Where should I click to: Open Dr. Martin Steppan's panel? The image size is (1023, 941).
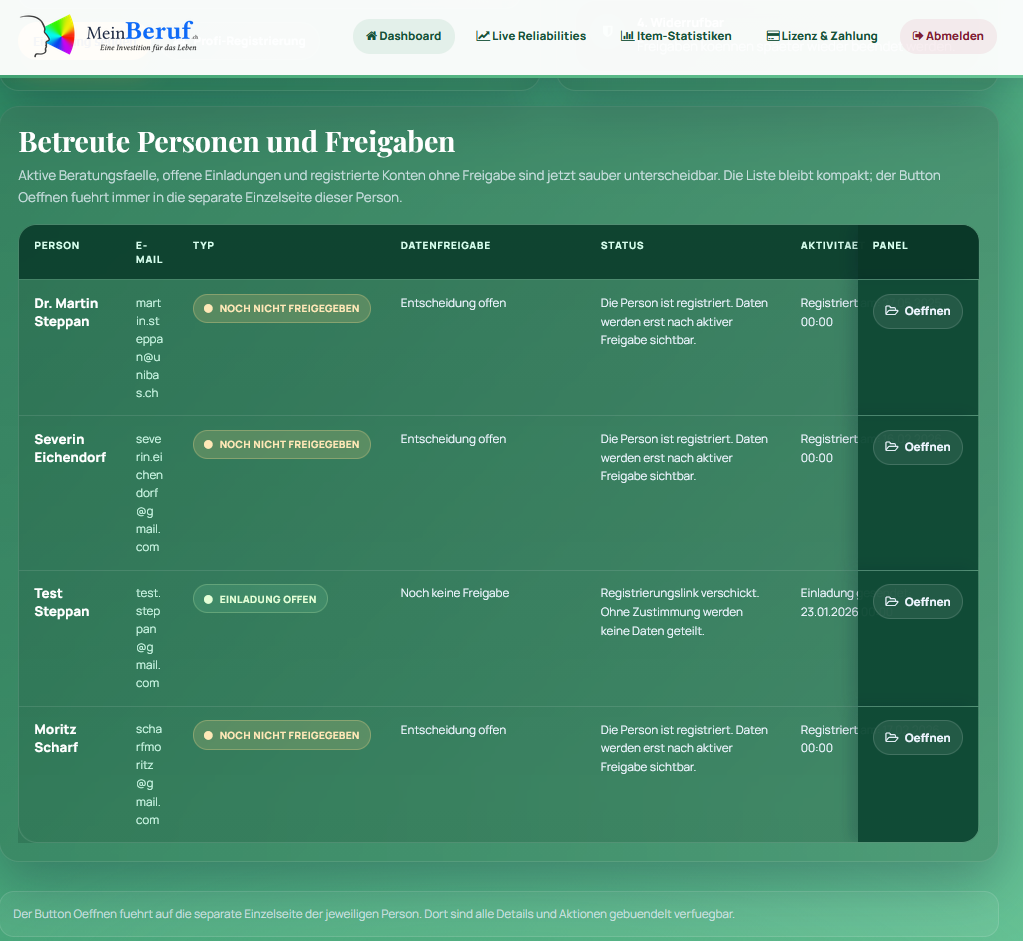coord(917,311)
